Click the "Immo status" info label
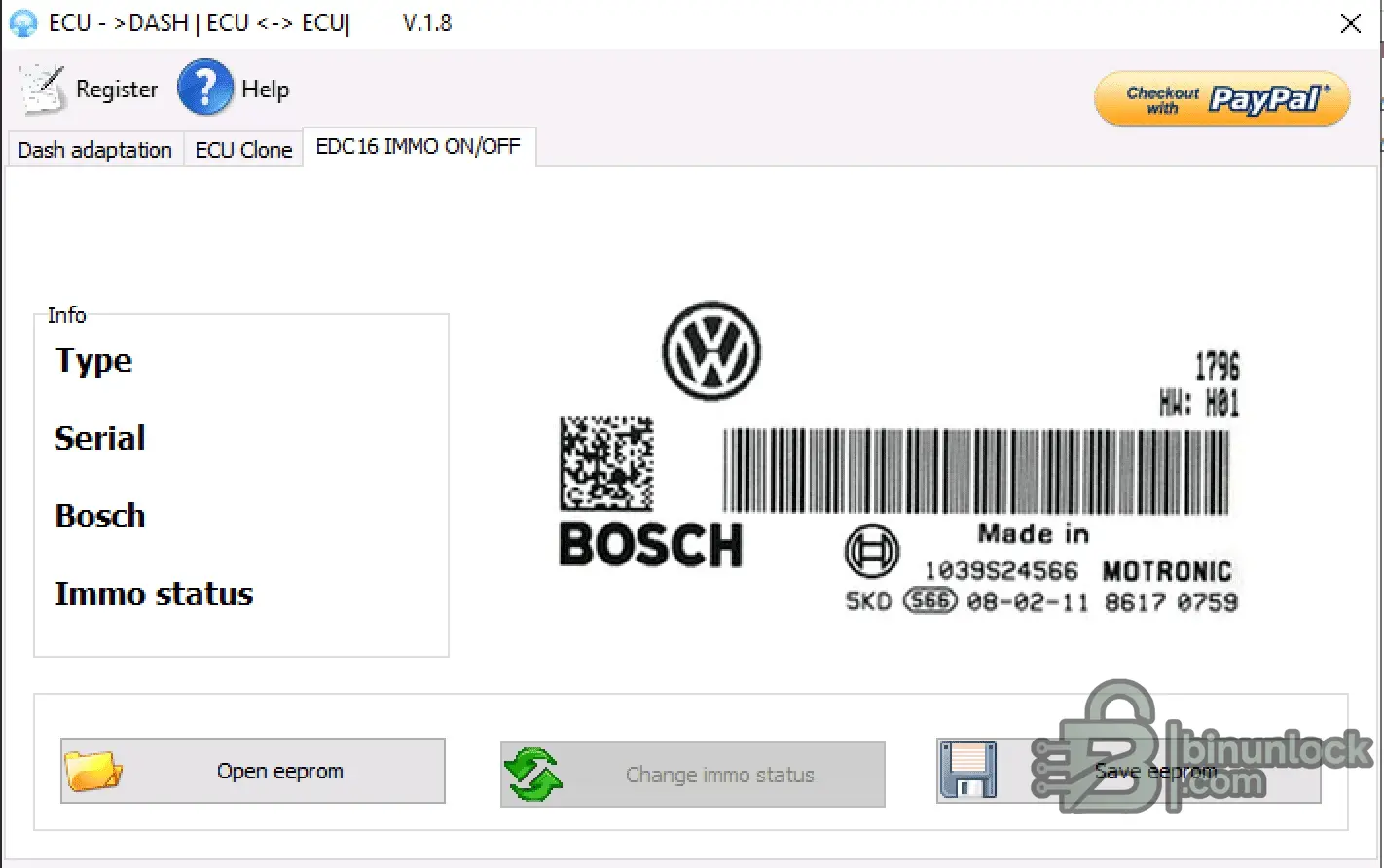Image resolution: width=1384 pixels, height=868 pixels. point(154,594)
